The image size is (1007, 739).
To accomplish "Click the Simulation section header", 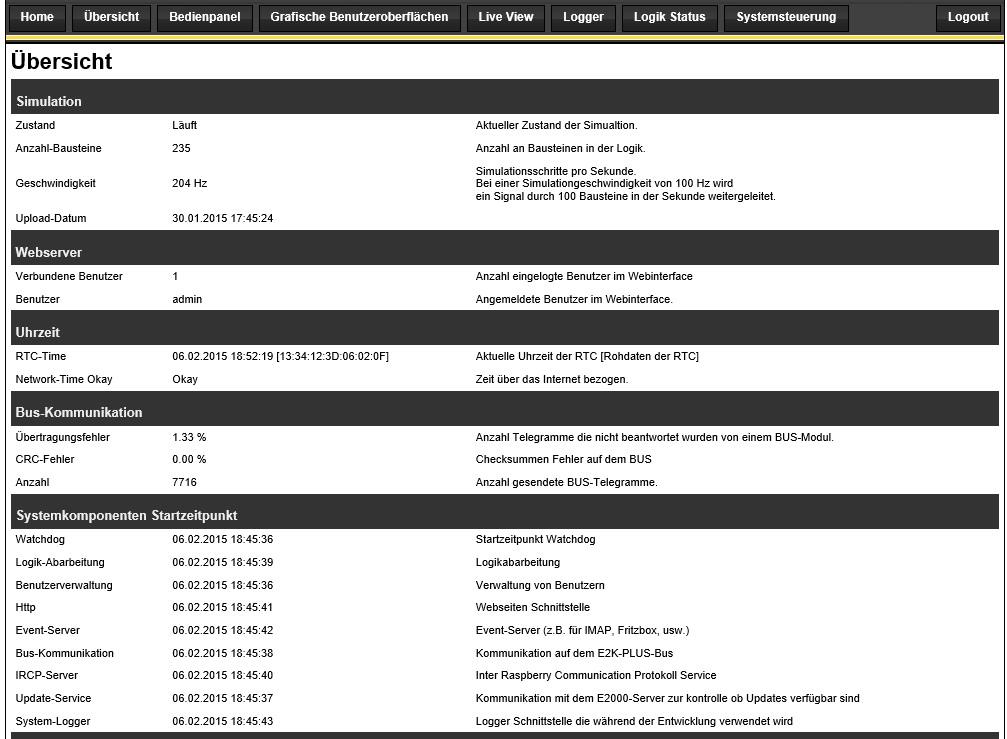I will pyautogui.click(x=49, y=101).
